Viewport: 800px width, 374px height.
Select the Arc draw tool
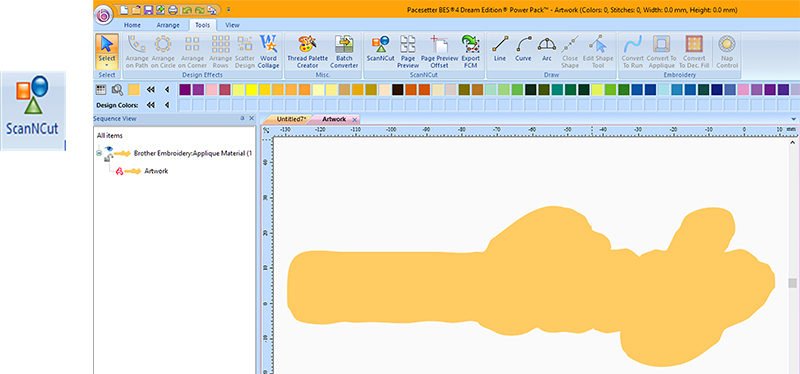[x=547, y=49]
